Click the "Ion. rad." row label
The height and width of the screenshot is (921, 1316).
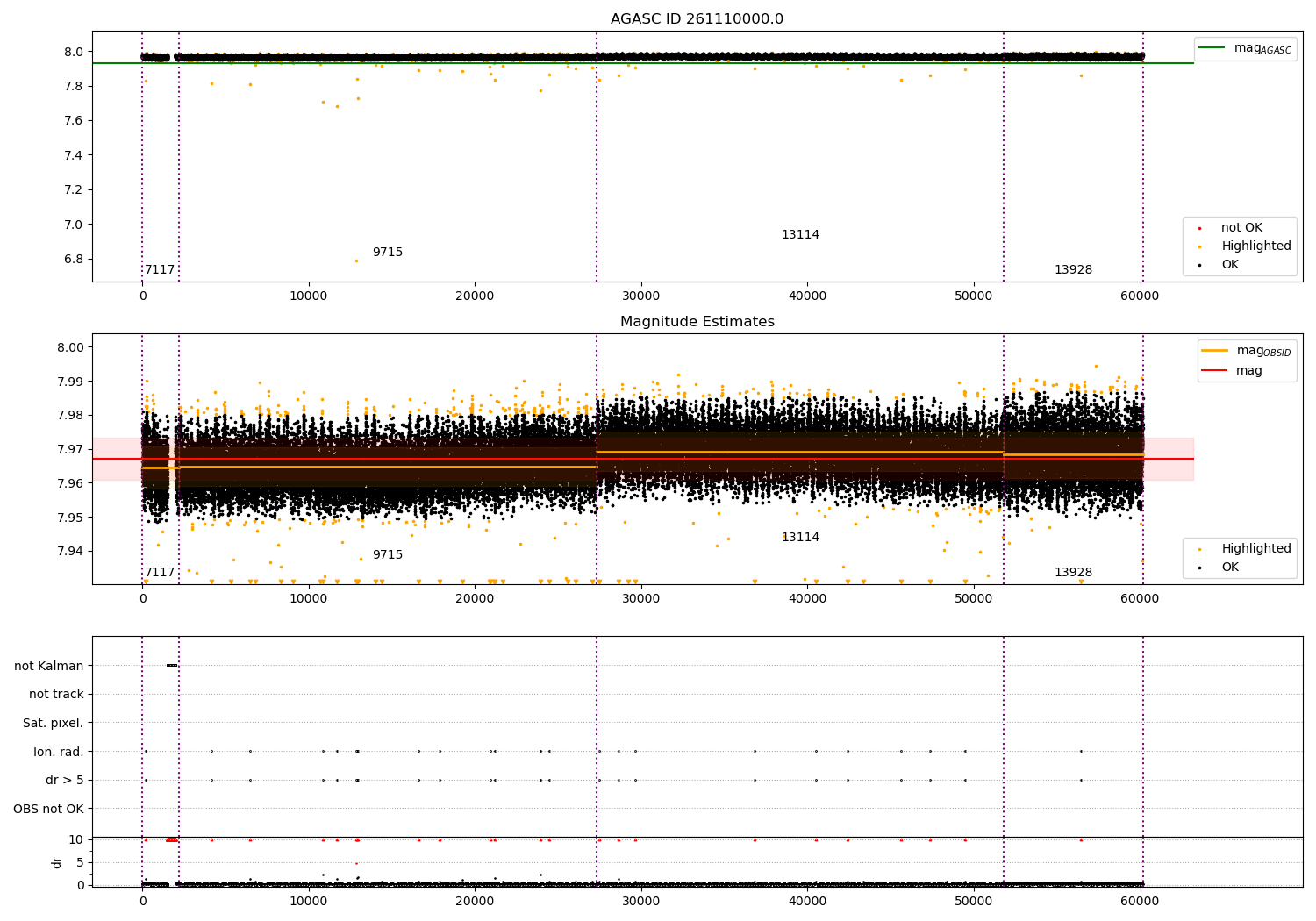[x=59, y=752]
